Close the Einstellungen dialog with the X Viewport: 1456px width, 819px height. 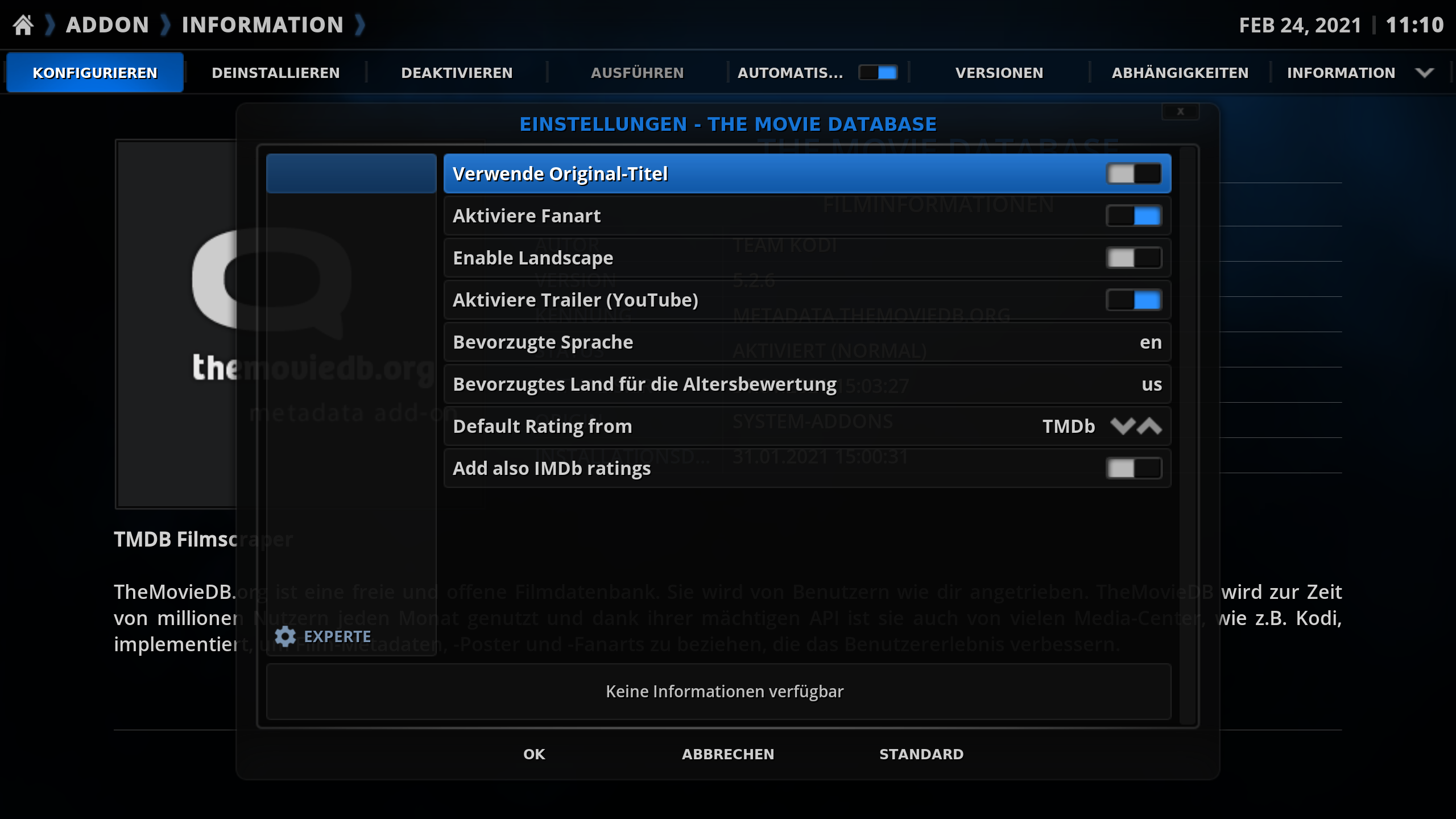click(x=1180, y=111)
